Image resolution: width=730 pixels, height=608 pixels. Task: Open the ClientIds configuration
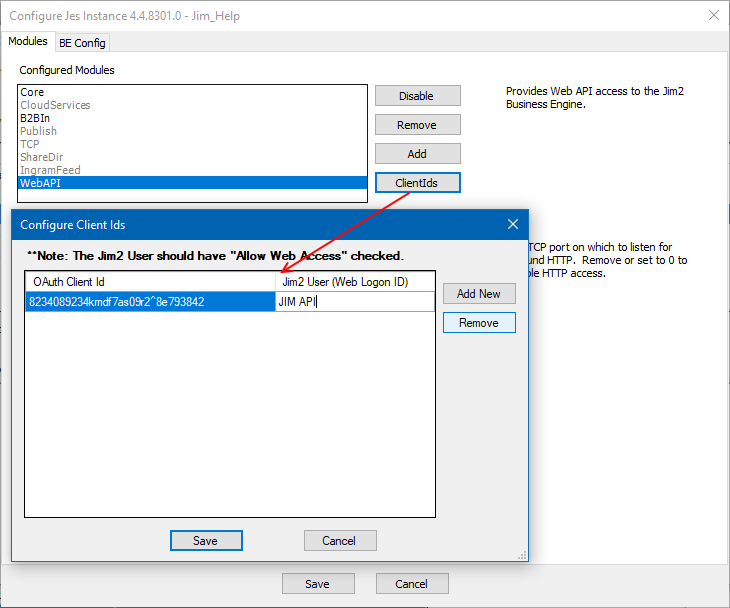(x=418, y=182)
